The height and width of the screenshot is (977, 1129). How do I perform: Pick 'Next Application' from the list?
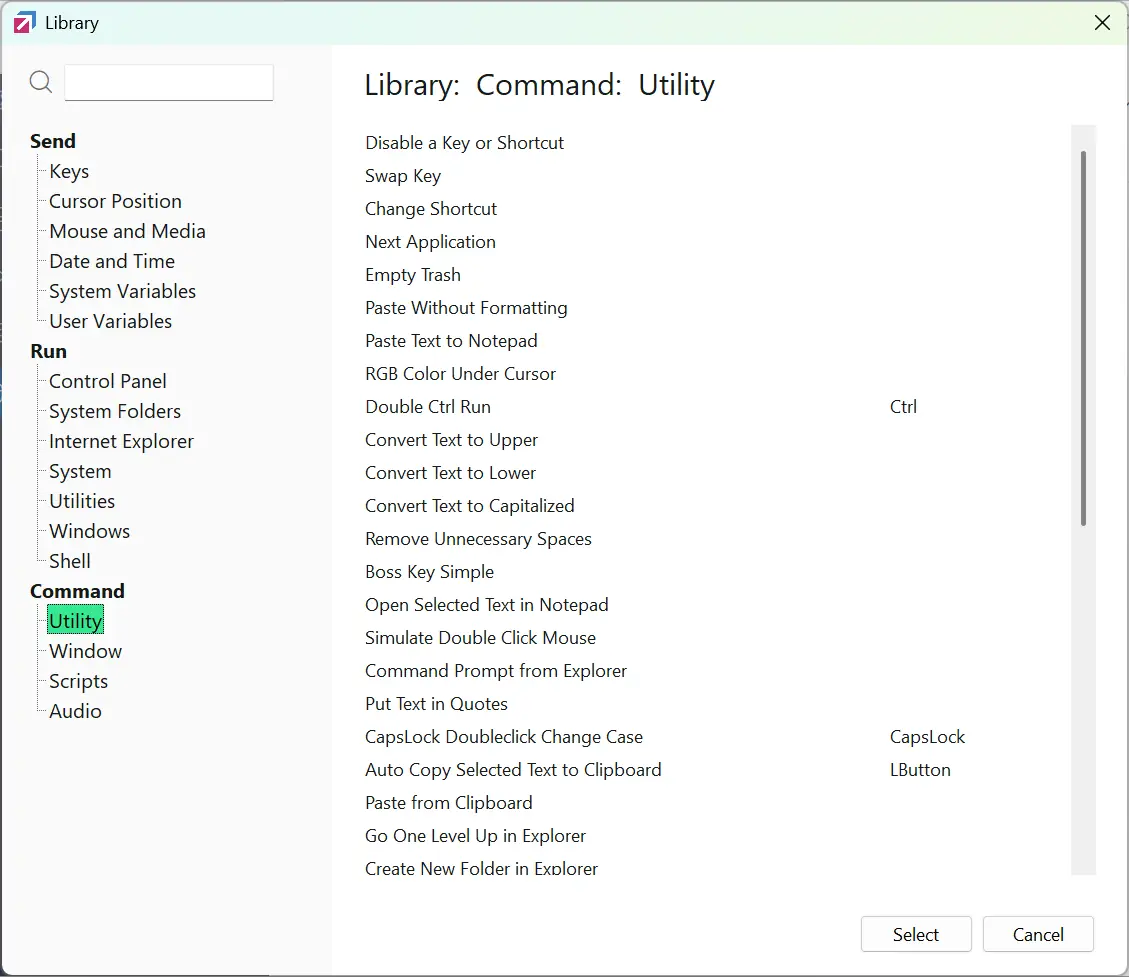click(x=430, y=243)
